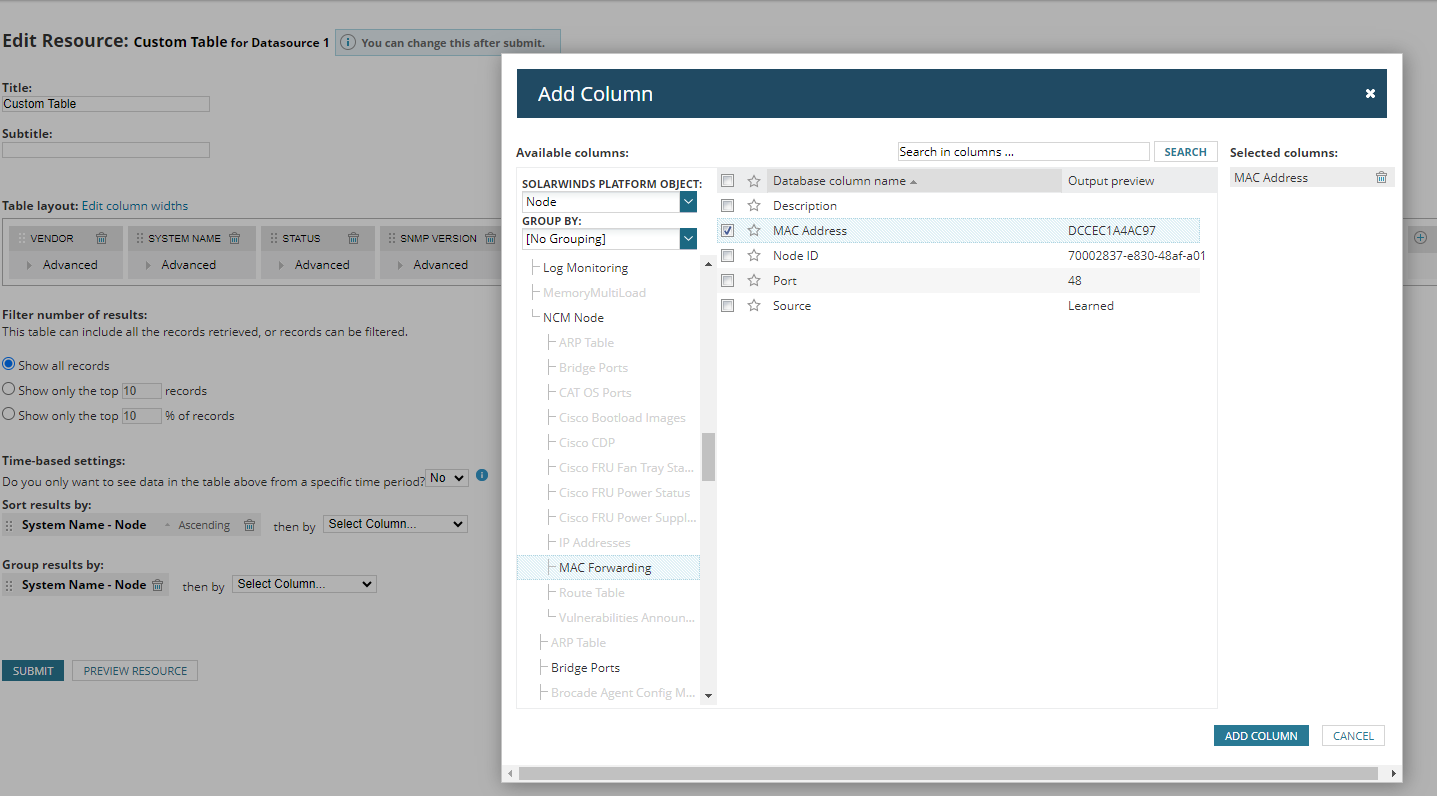The image size is (1437, 796).
Task: Click the dialog's horizontal scrollbar
Action: (948, 774)
